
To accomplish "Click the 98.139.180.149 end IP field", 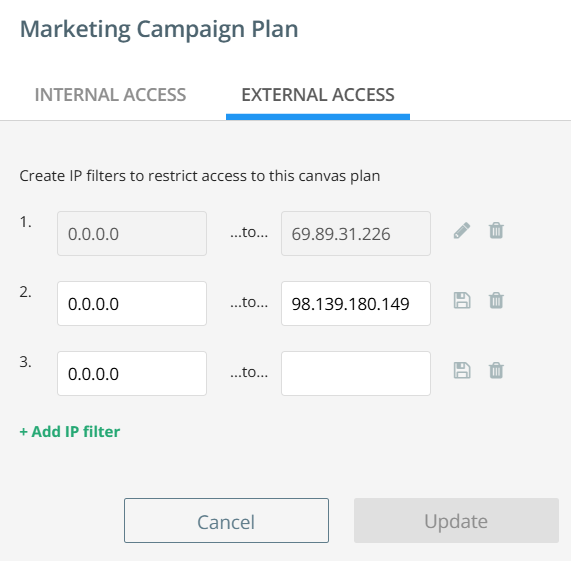I will pyautogui.click(x=356, y=304).
